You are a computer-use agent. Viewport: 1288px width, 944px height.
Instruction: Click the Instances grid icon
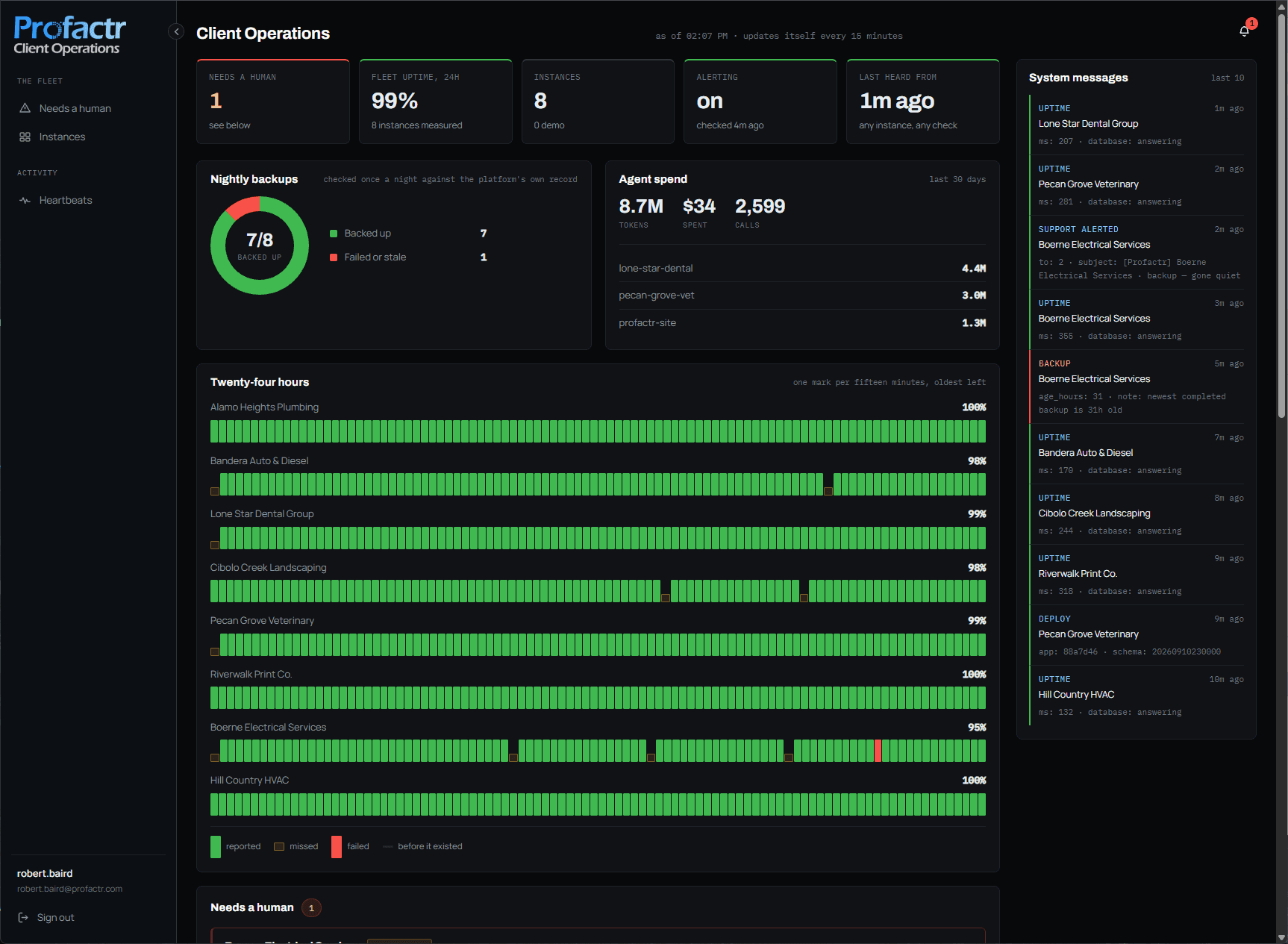(25, 137)
